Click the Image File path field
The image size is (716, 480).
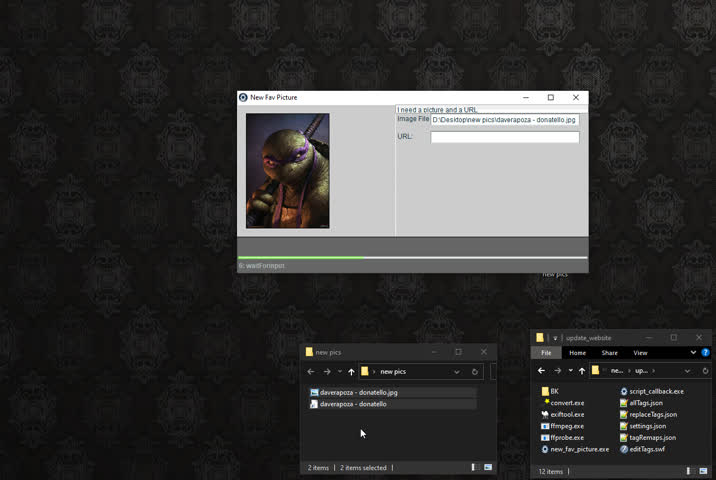tap(504, 120)
